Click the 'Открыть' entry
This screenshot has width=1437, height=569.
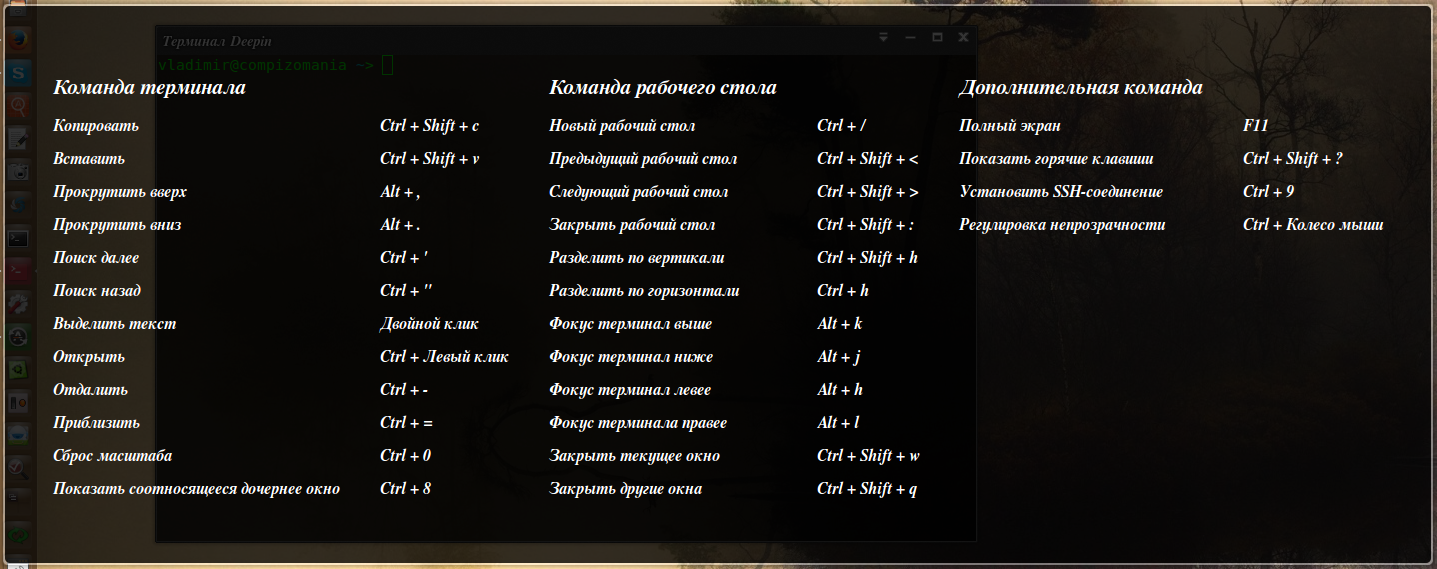tap(89, 357)
